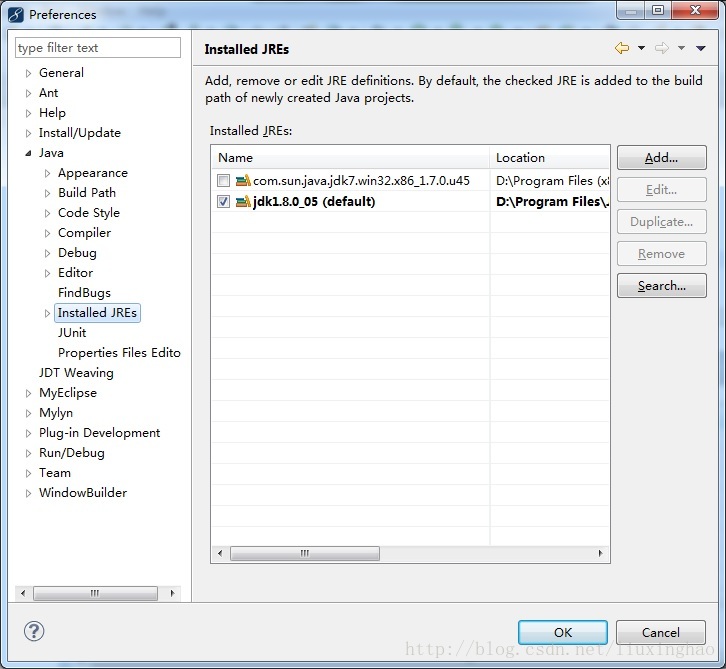Expand the Ant tree node
726x669 pixels.
(29, 93)
